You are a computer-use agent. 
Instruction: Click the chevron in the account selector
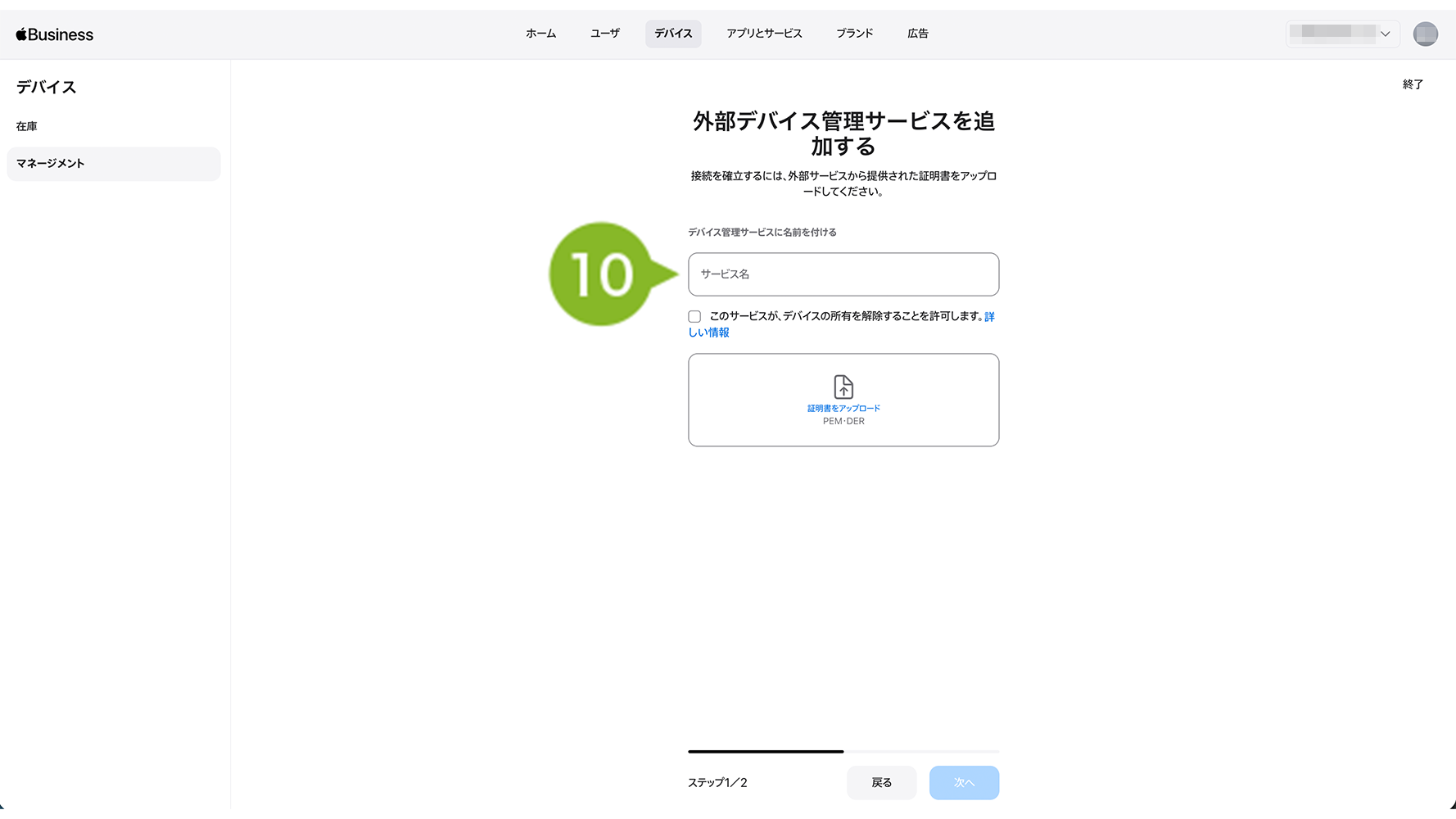[x=1385, y=34]
